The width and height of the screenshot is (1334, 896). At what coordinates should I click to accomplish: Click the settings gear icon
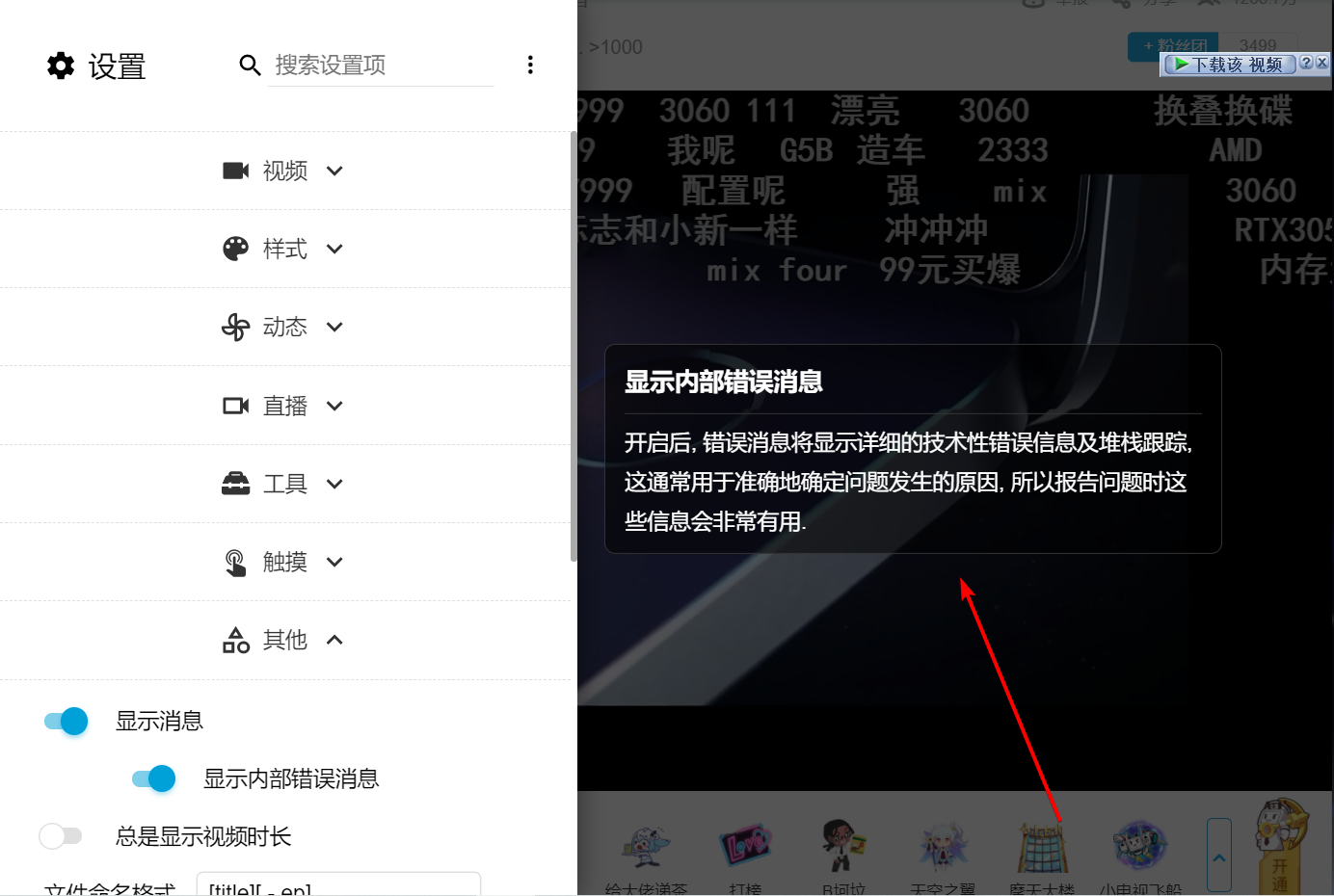tap(61, 66)
